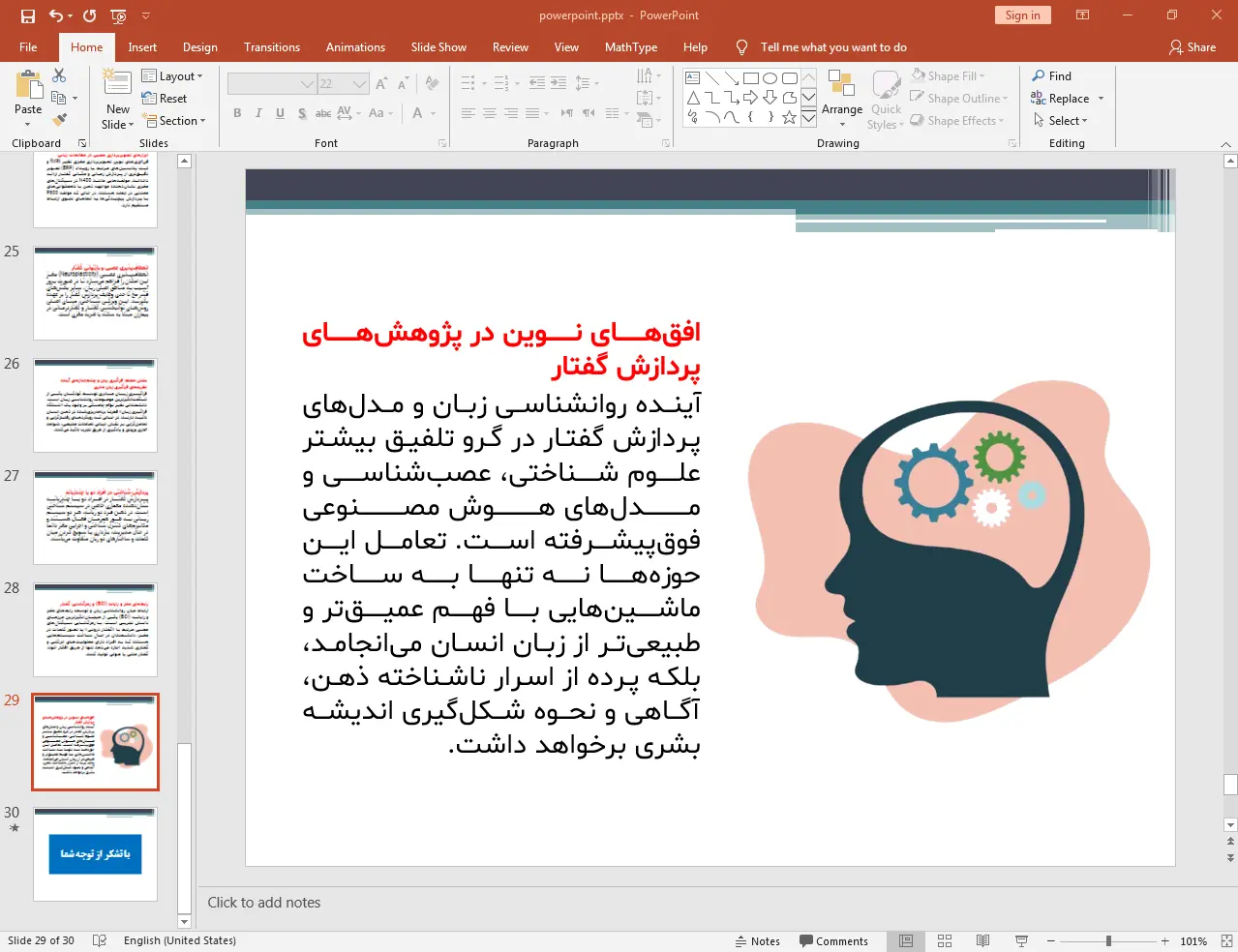Image resolution: width=1238 pixels, height=952 pixels.
Task: Click the Undo arrow icon
Action: click(56, 15)
